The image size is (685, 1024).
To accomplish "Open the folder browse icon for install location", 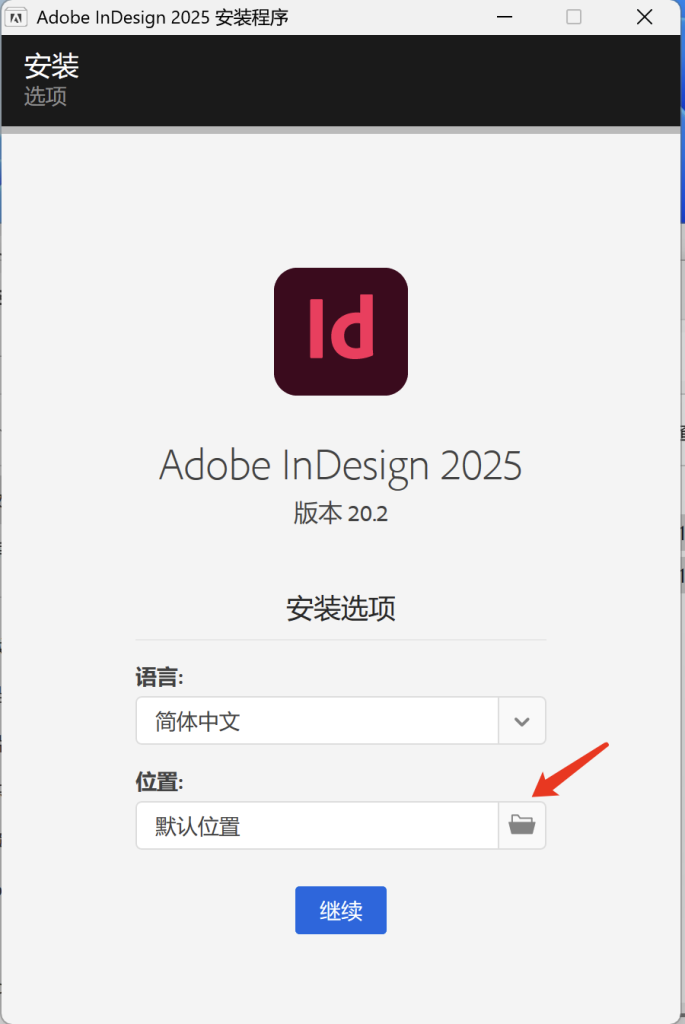I will [x=522, y=825].
